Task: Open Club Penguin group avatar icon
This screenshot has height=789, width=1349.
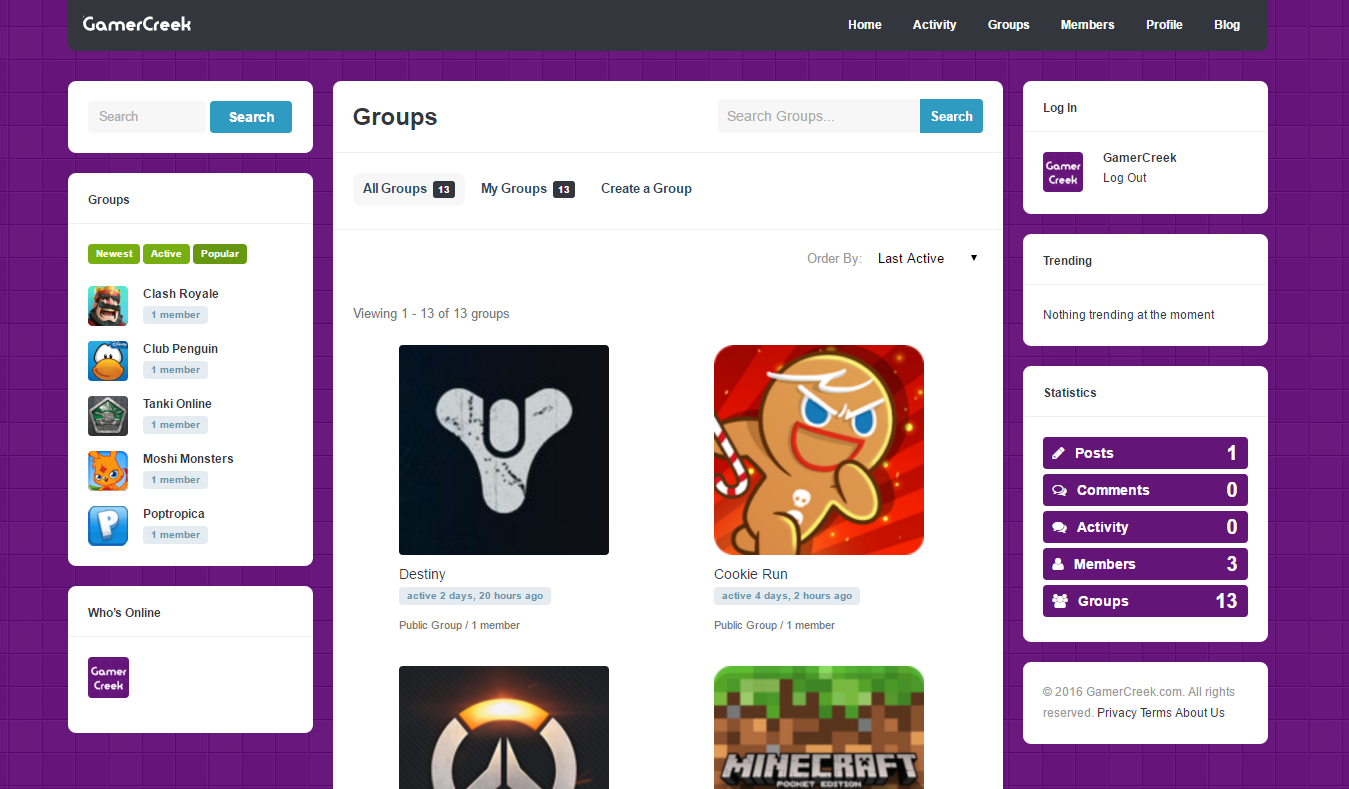Action: [x=108, y=360]
